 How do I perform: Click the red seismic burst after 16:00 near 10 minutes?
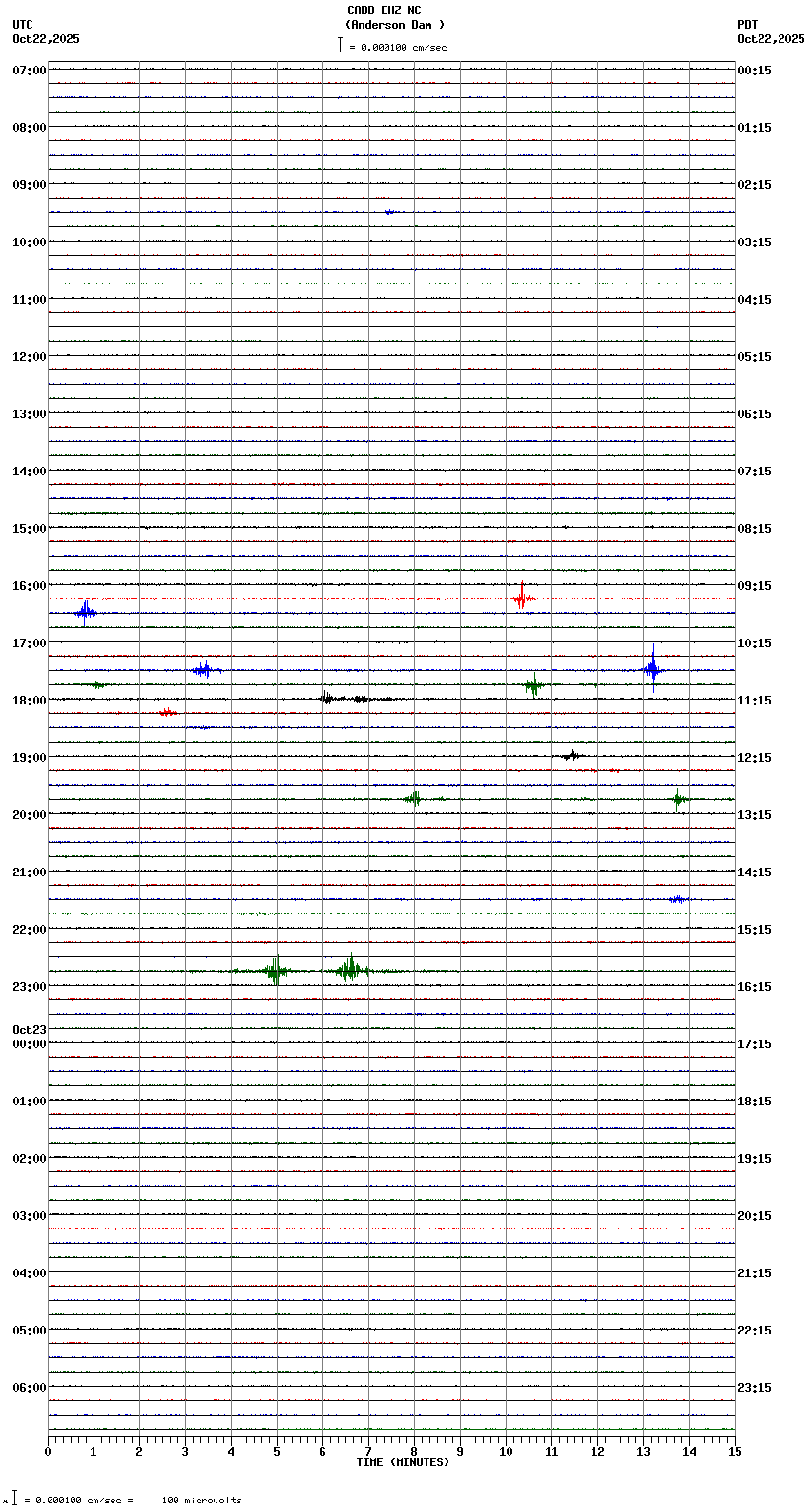tap(522, 598)
